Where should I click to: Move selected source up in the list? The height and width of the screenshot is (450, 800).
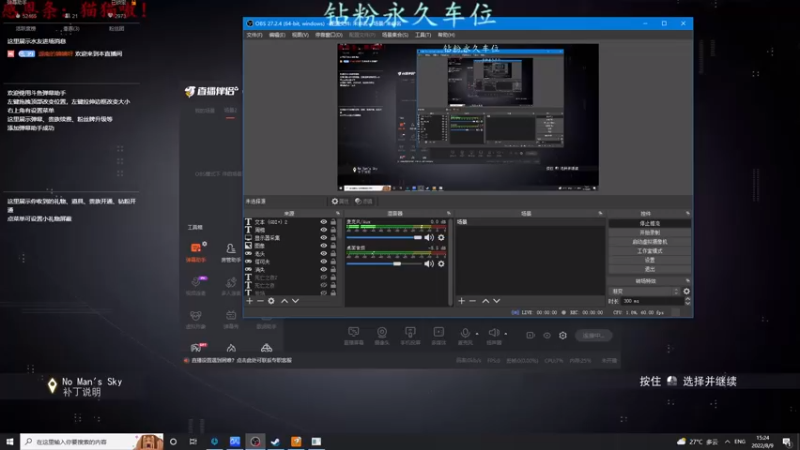pos(284,301)
